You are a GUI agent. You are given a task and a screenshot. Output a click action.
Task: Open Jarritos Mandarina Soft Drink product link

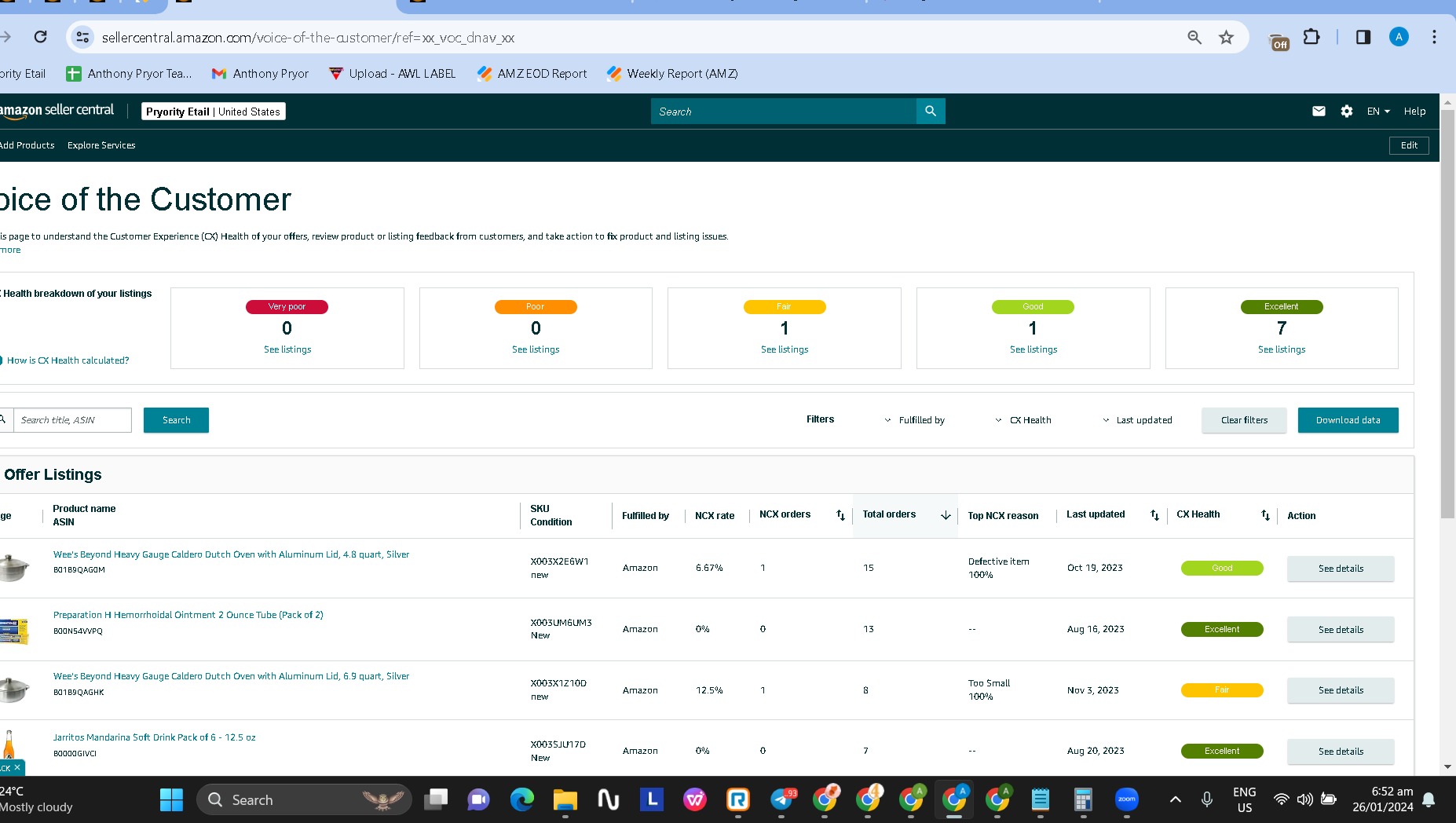tap(154, 737)
